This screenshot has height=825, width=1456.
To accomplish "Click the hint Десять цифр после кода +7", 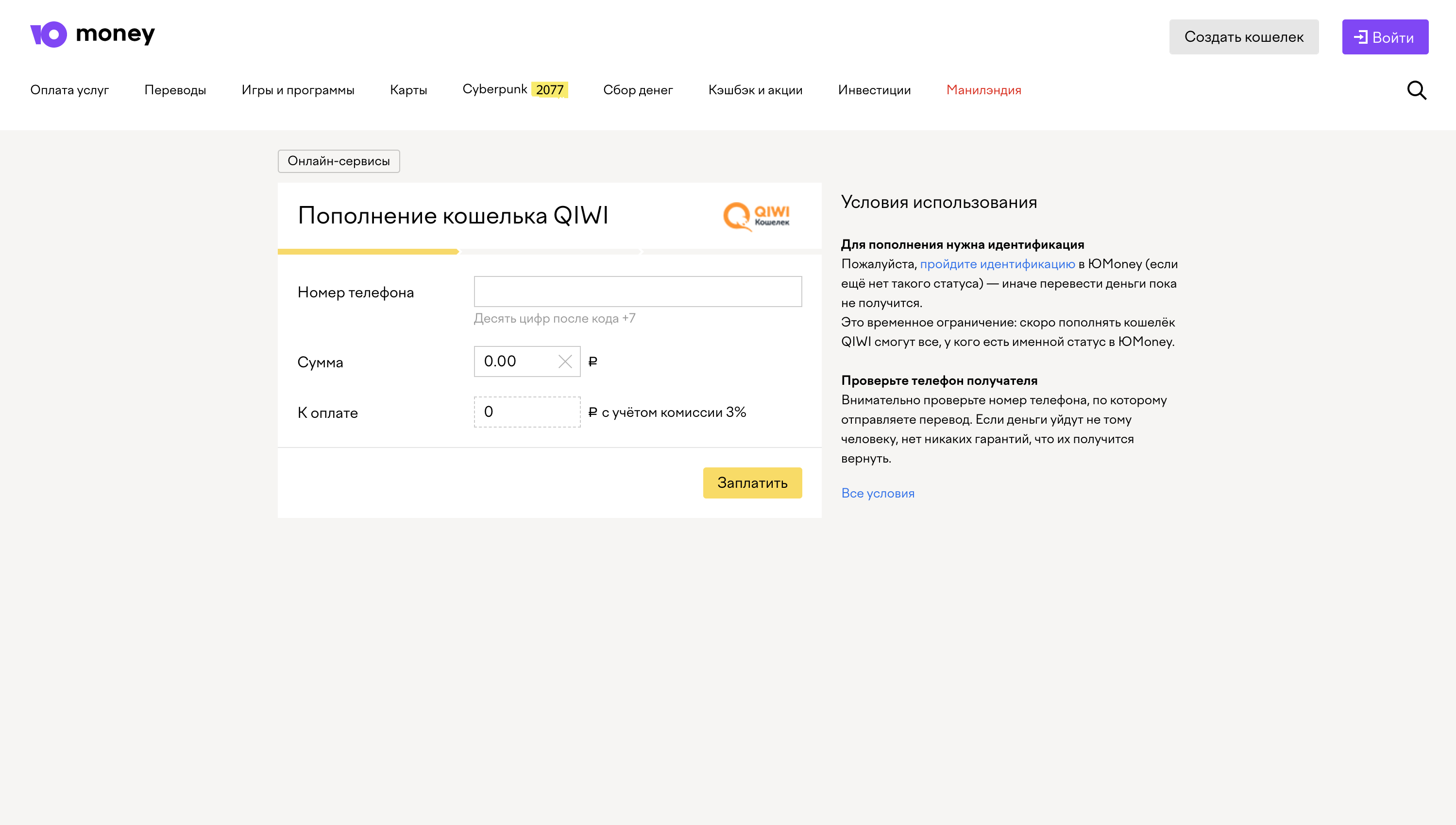I will tap(555, 318).
